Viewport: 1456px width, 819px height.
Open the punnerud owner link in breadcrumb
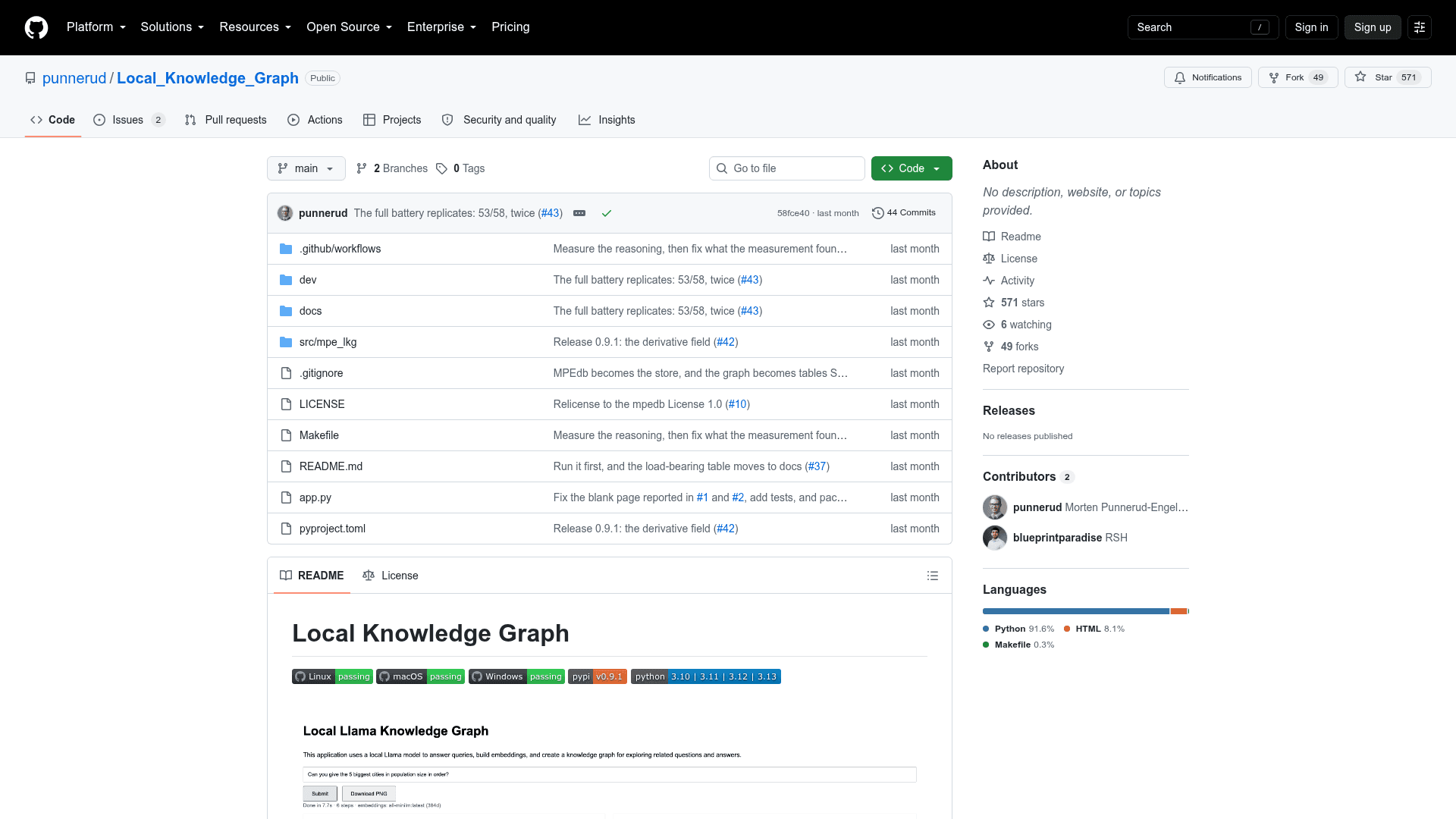[74, 78]
